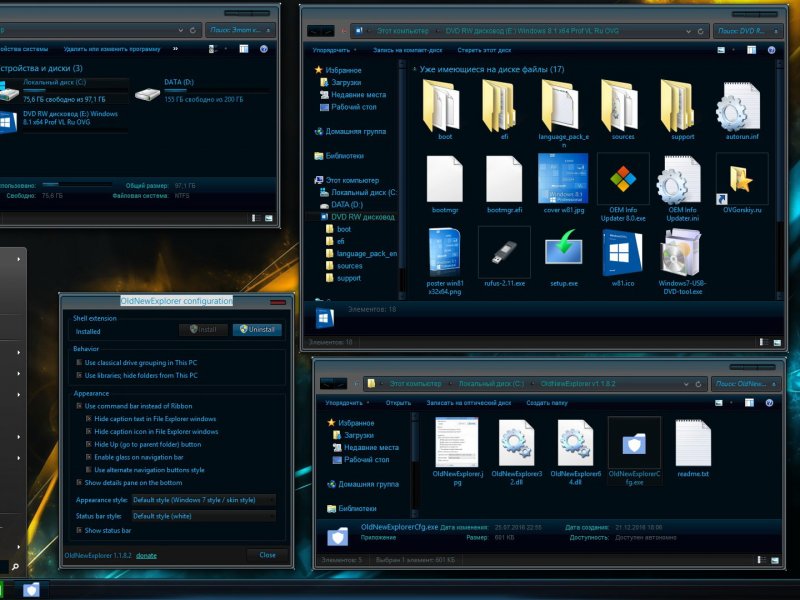Click the help icon in the DVD drive window
This screenshot has width=800, height=600.
[771, 50]
